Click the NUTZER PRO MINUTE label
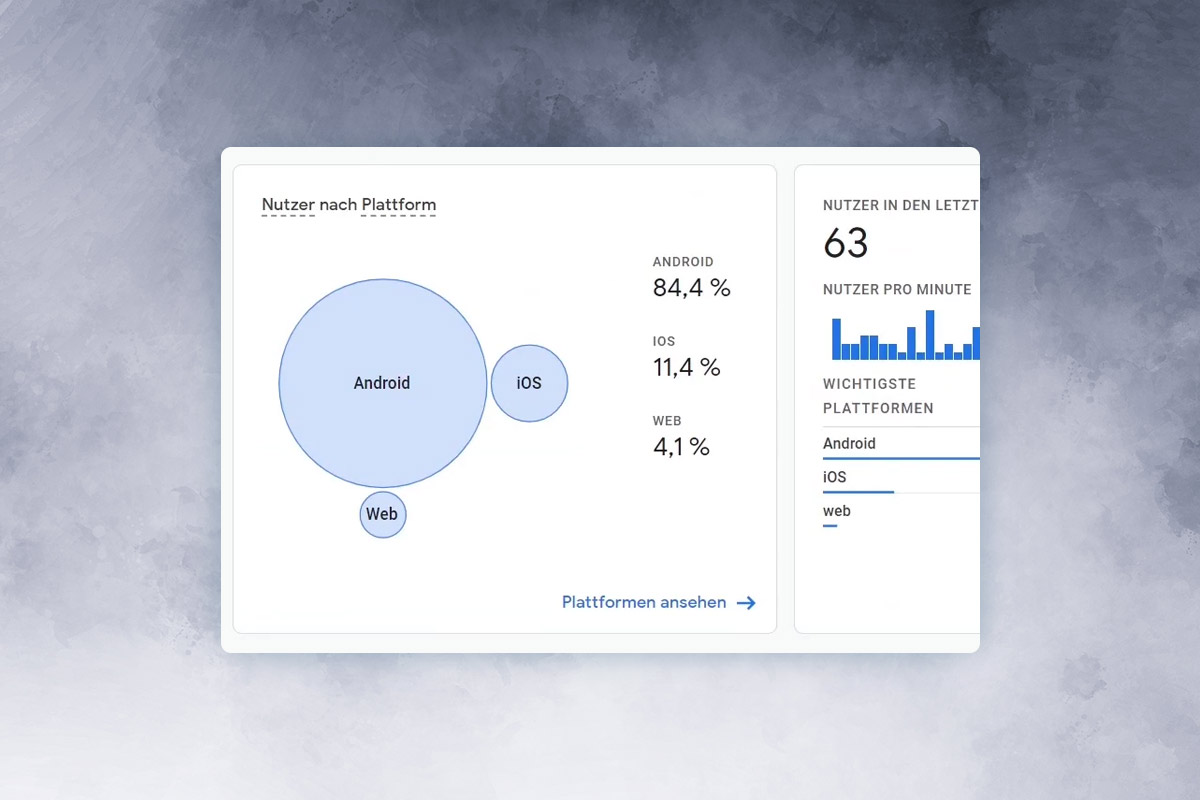The width and height of the screenshot is (1200, 800). click(897, 289)
